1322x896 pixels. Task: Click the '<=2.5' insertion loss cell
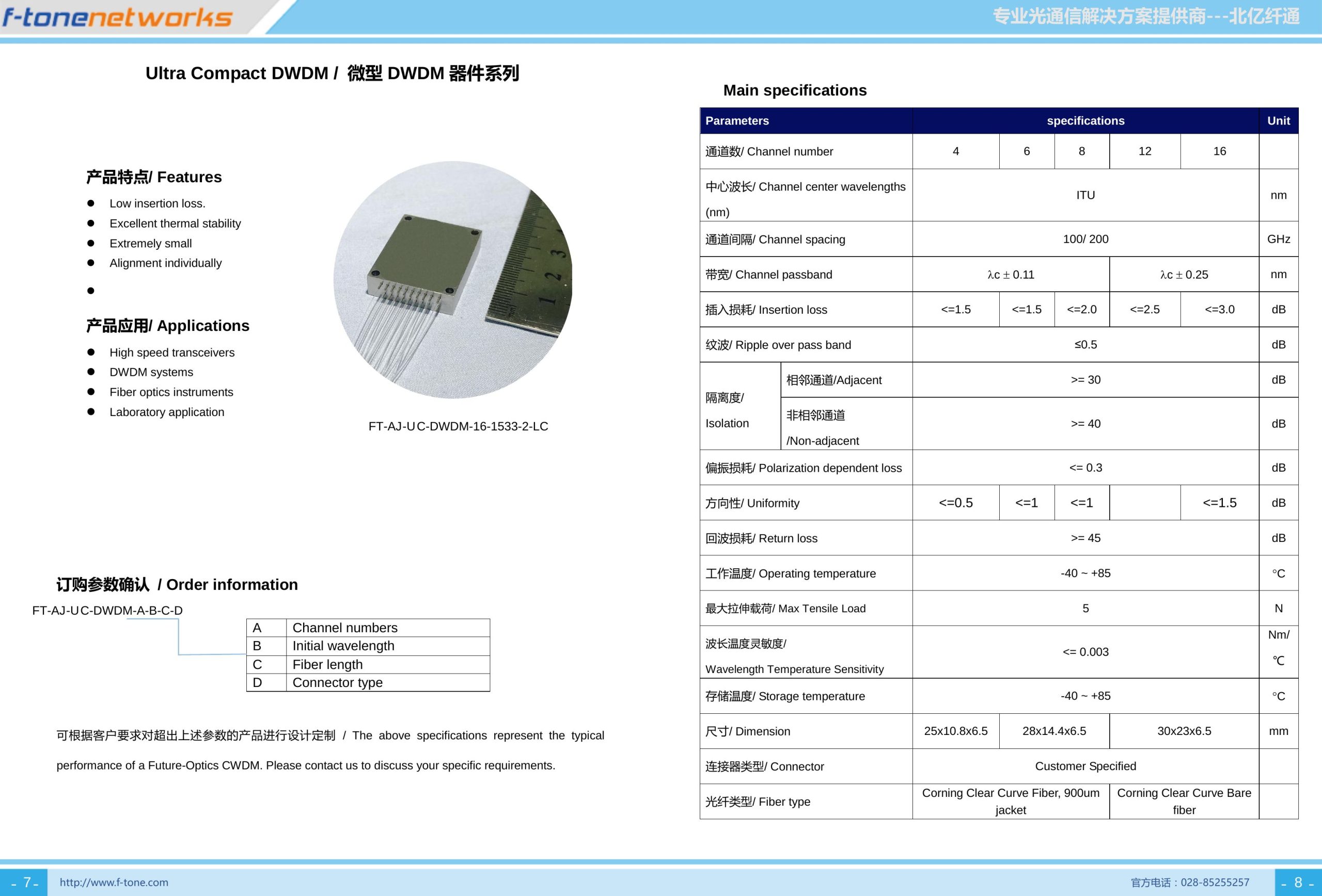1144,309
